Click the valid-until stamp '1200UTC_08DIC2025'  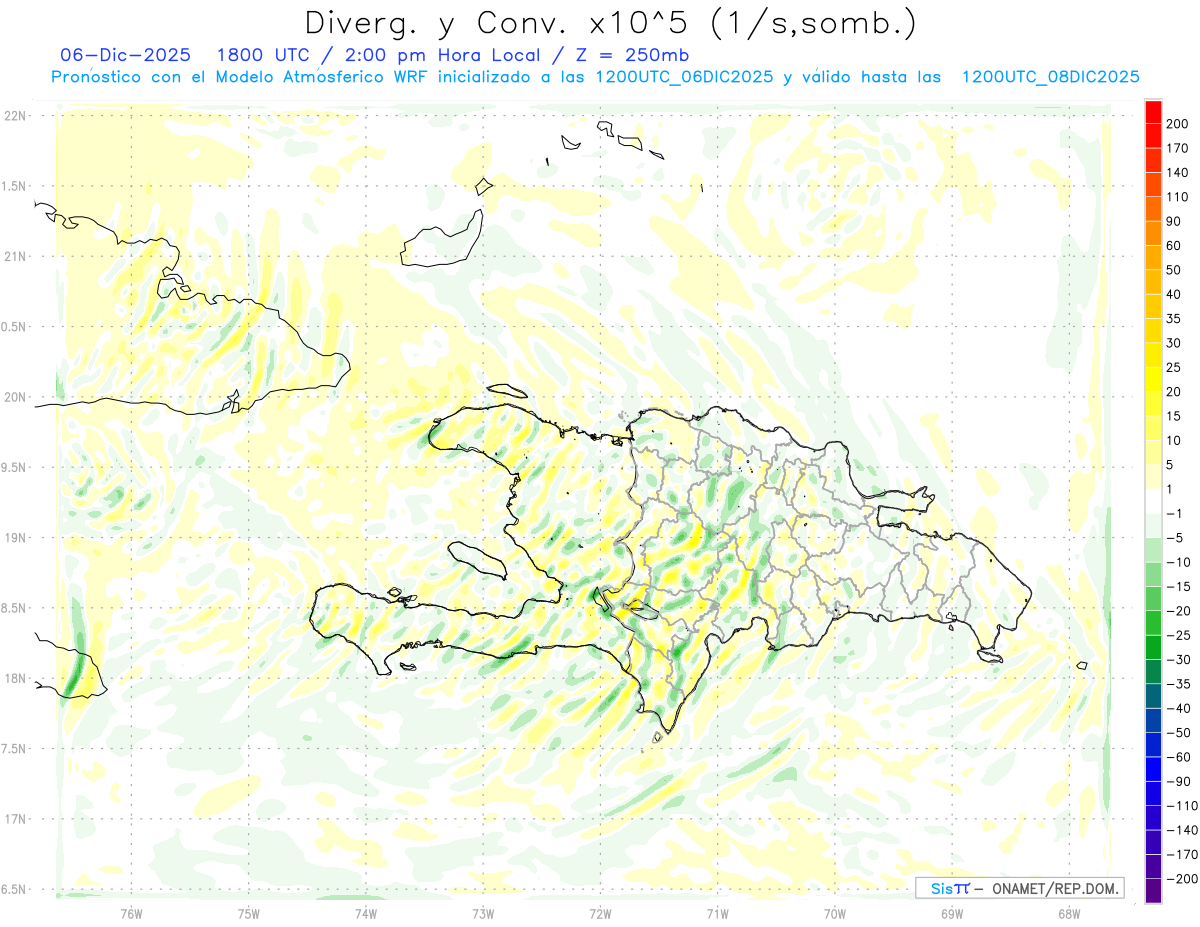coord(1050,77)
